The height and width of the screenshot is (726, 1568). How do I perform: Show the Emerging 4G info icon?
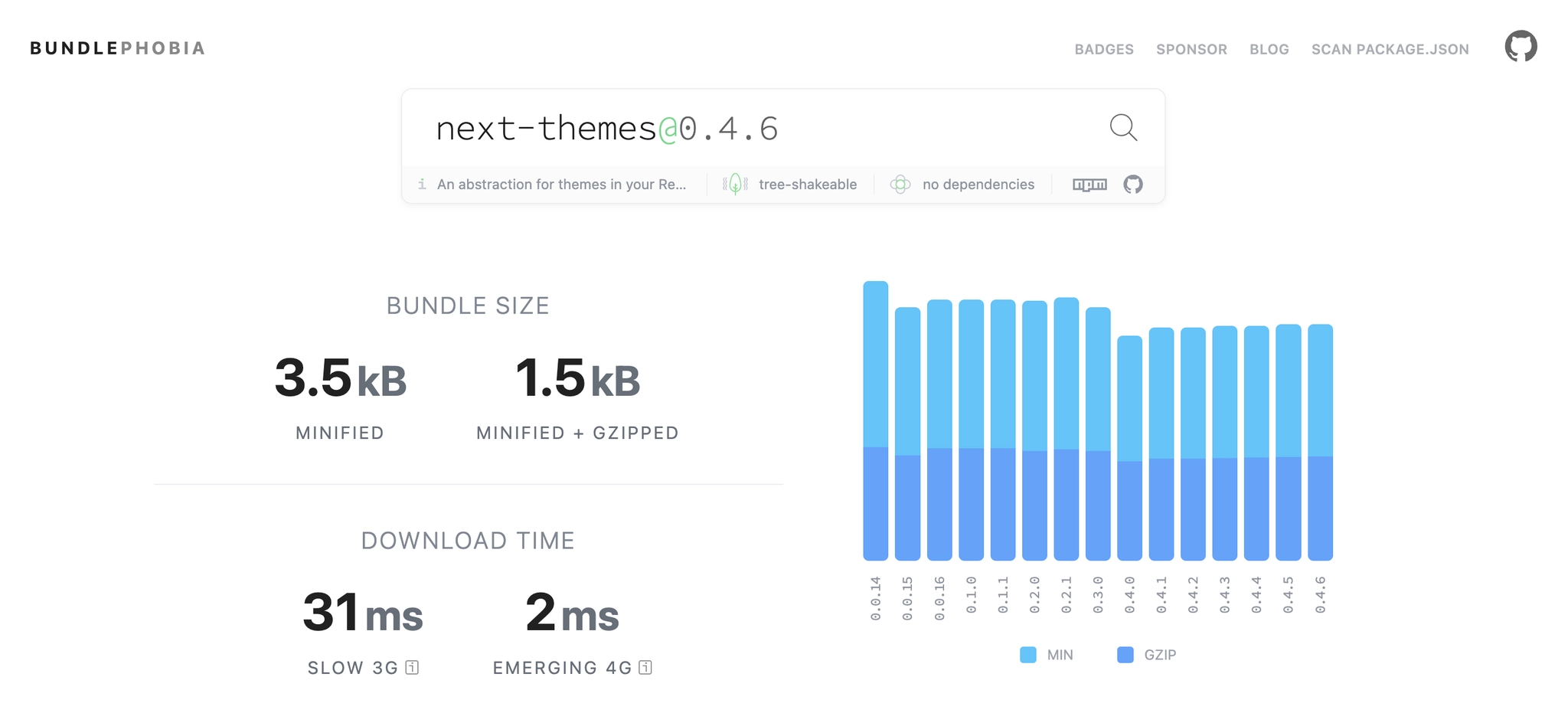(645, 668)
